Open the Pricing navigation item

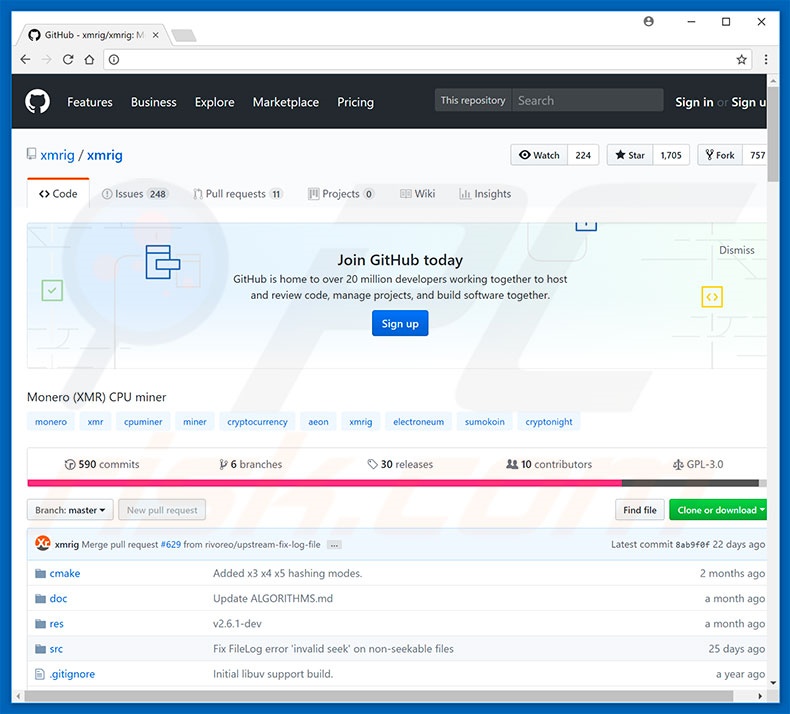coord(355,102)
